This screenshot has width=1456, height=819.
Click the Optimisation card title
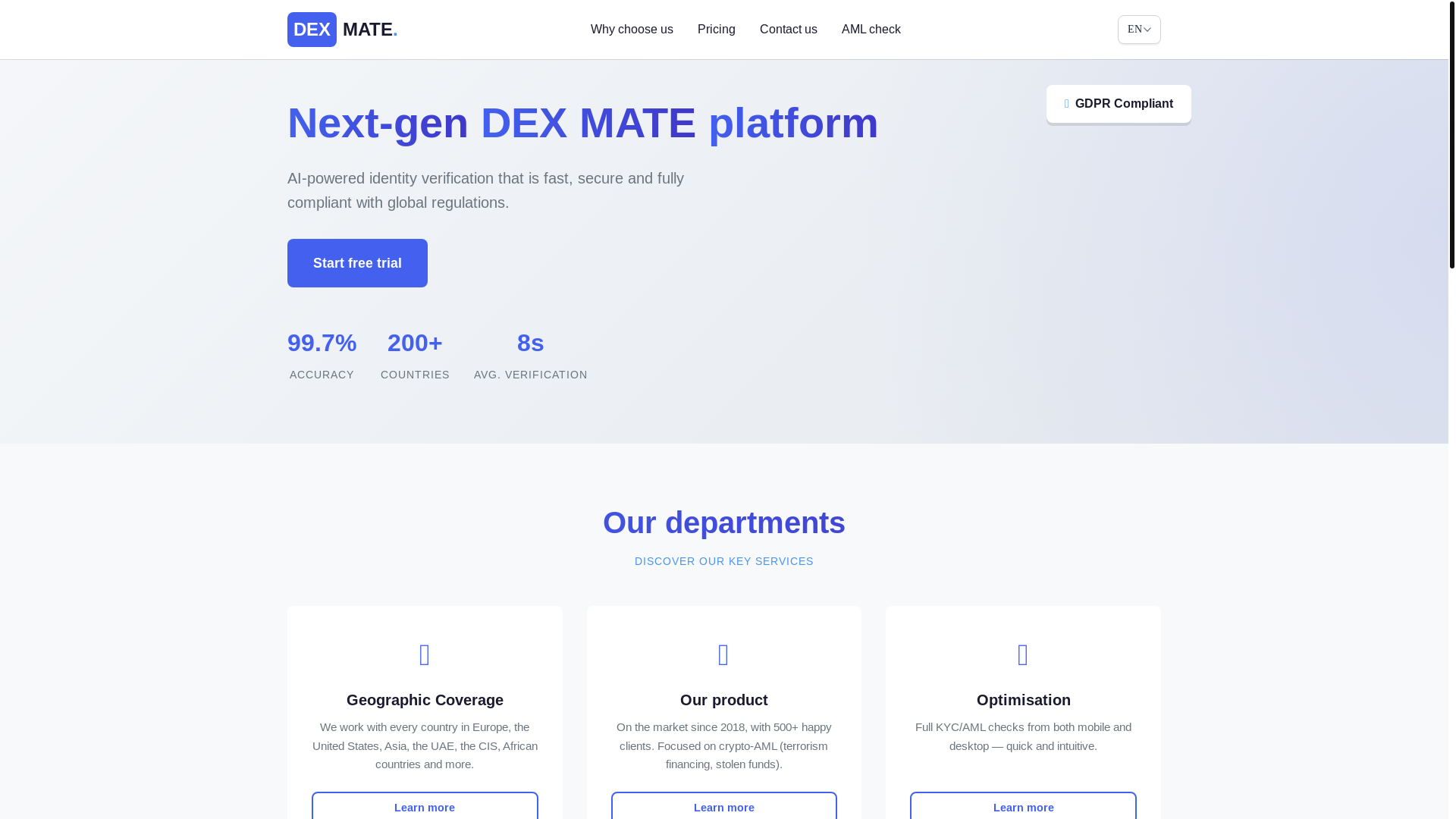(1024, 700)
